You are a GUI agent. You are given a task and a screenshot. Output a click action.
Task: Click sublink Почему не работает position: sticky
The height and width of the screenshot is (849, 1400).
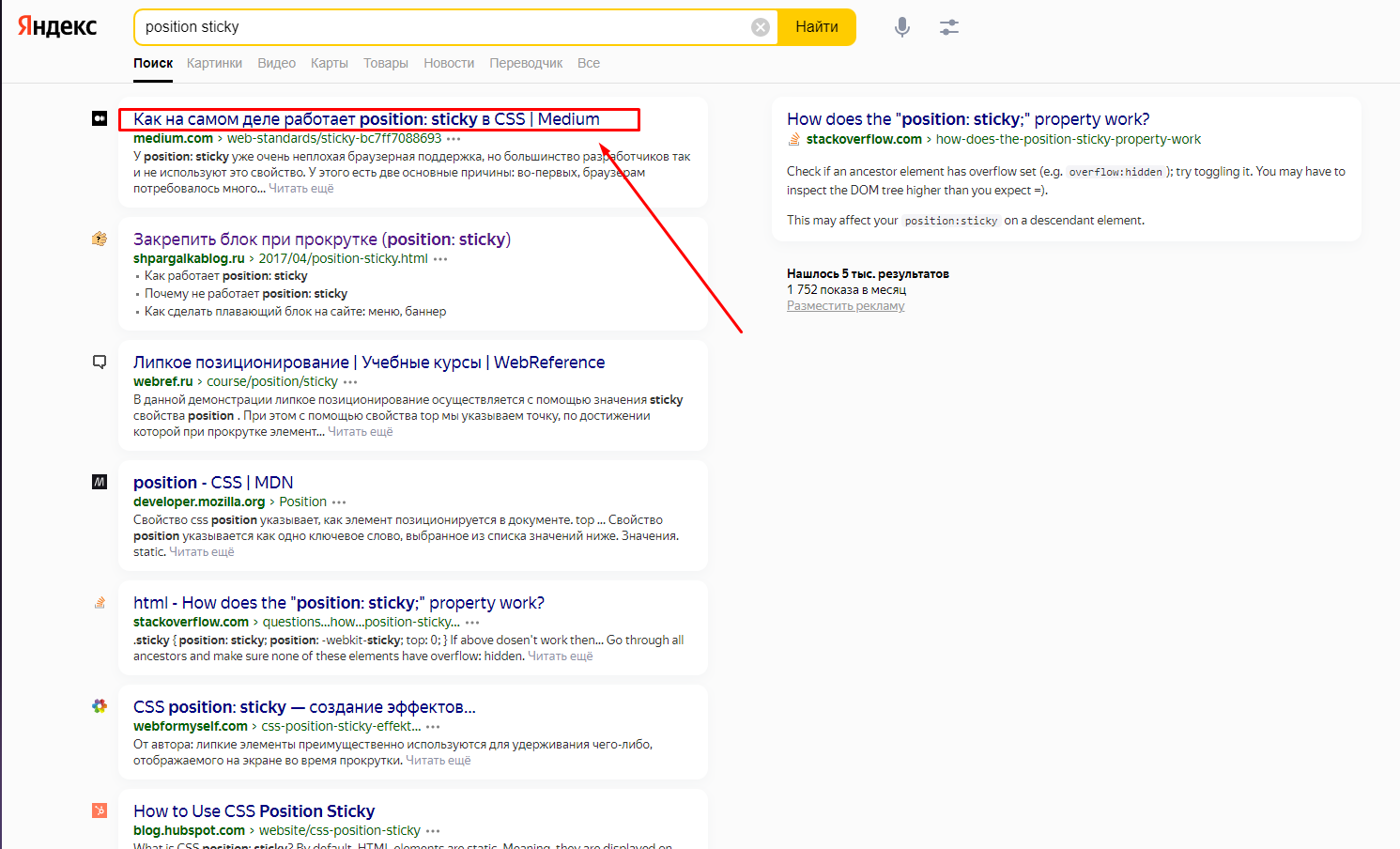pos(246,294)
